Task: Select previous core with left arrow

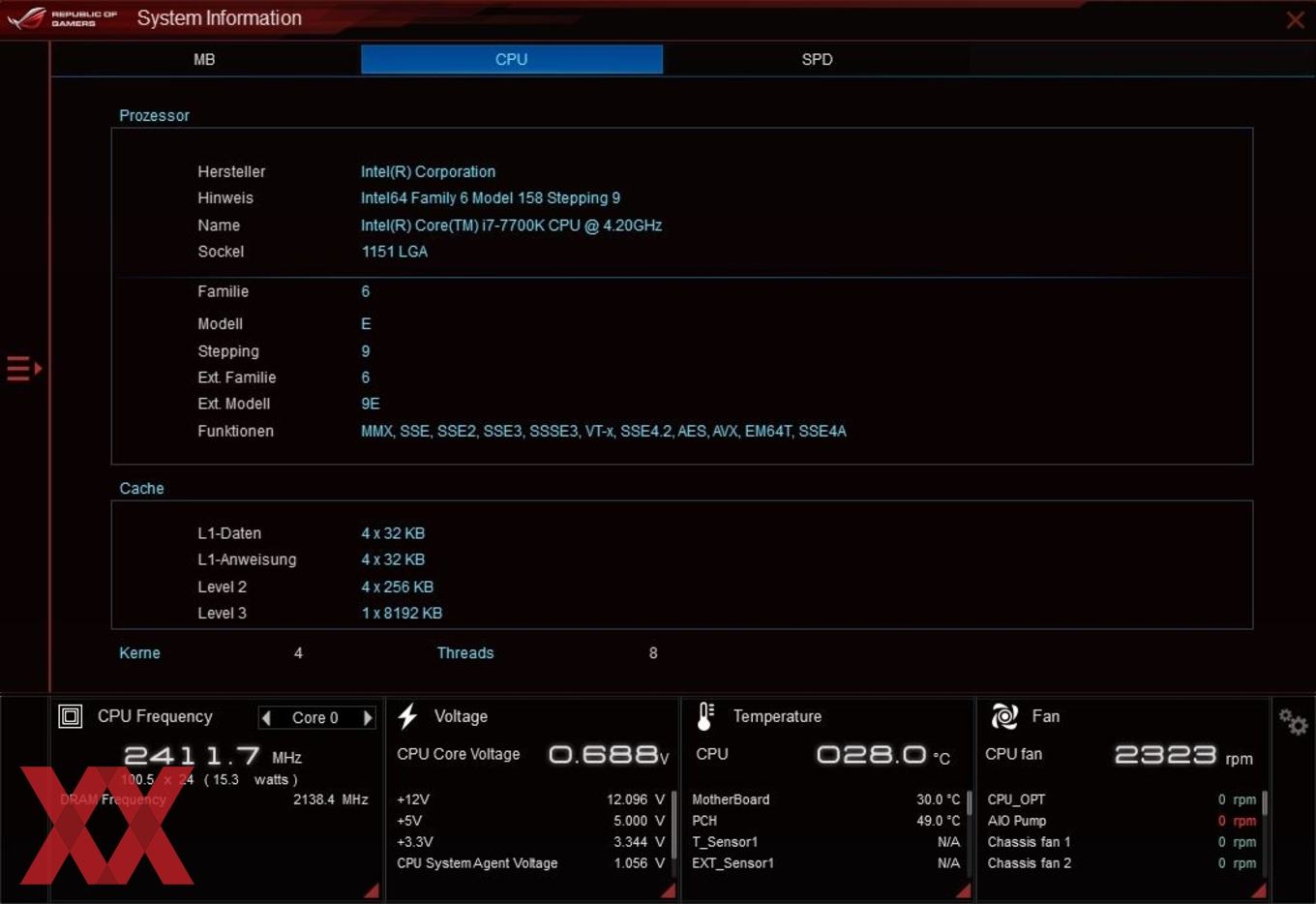Action: tap(266, 717)
